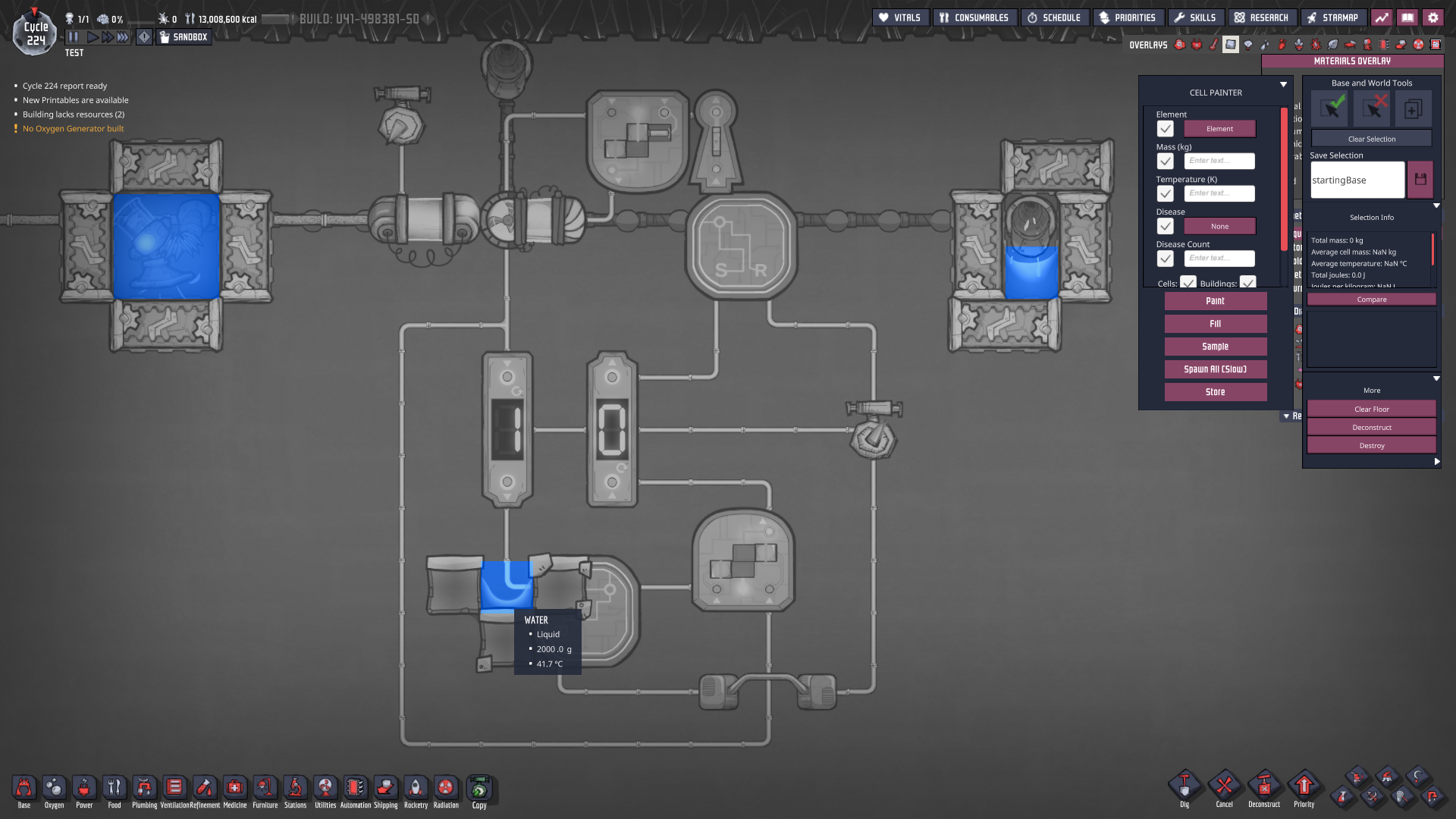Click the Clear Selection button
The width and height of the screenshot is (1456, 819).
point(1371,139)
